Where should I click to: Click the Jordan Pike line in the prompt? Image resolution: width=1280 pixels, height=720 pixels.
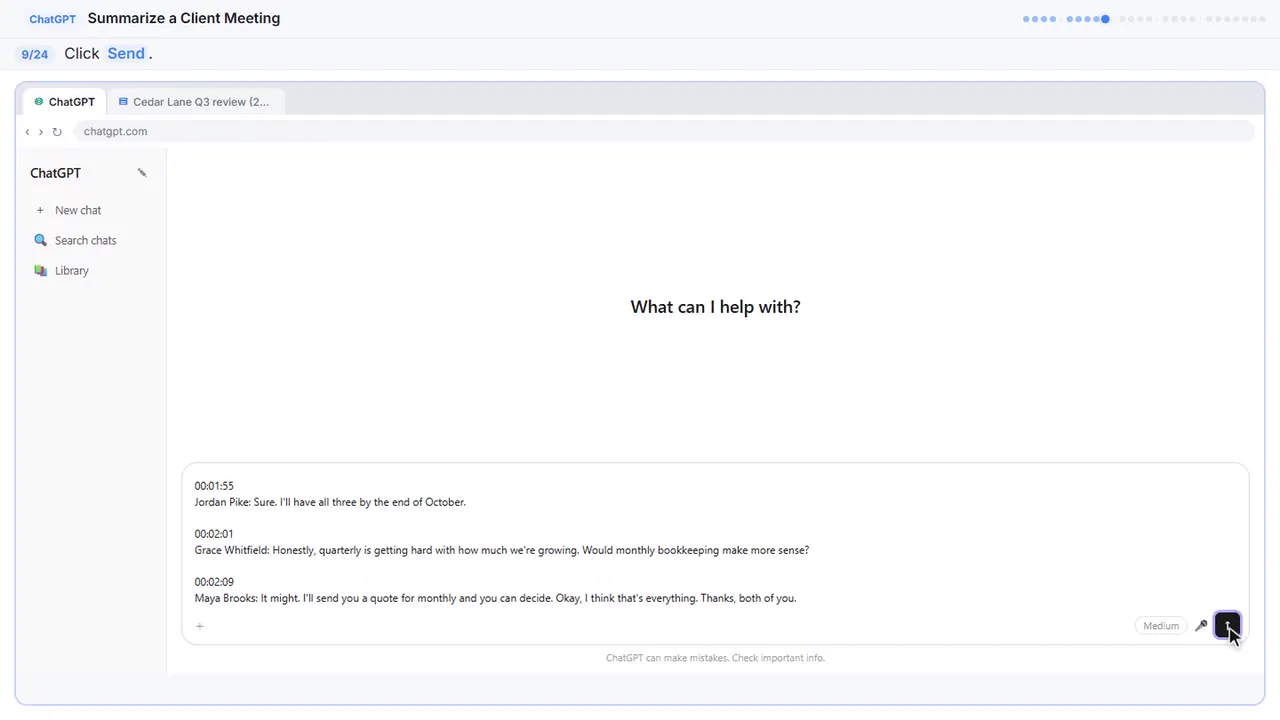pyautogui.click(x=330, y=502)
